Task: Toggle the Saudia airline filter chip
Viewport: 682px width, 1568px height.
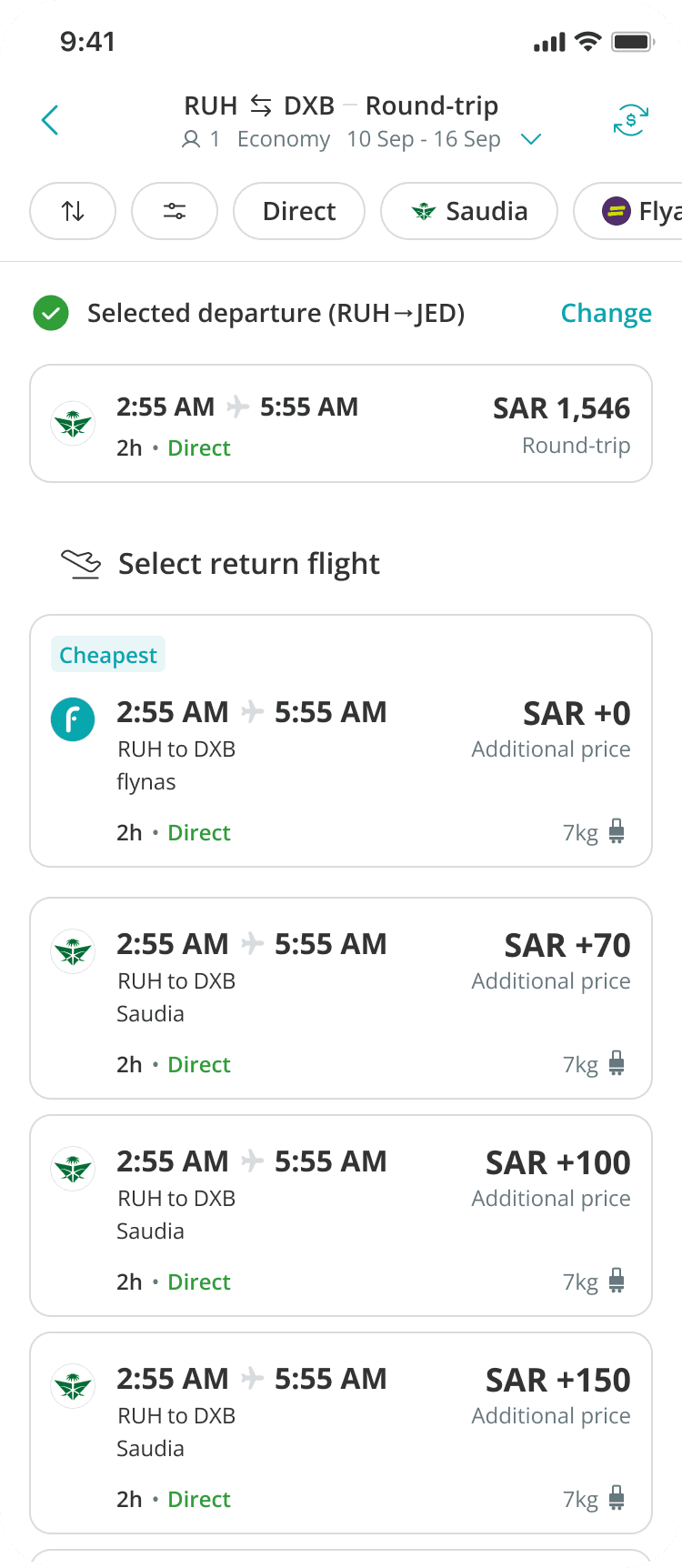Action: [x=468, y=211]
